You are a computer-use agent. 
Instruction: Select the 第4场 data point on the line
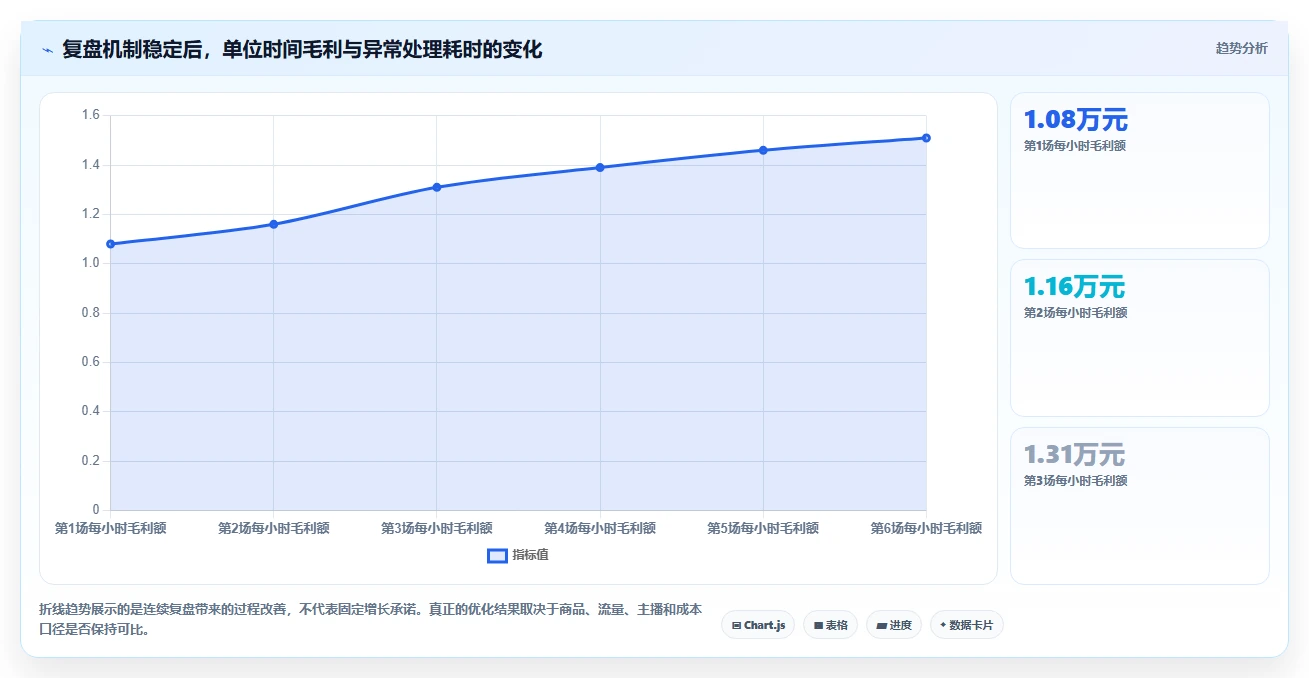pyautogui.click(x=600, y=167)
